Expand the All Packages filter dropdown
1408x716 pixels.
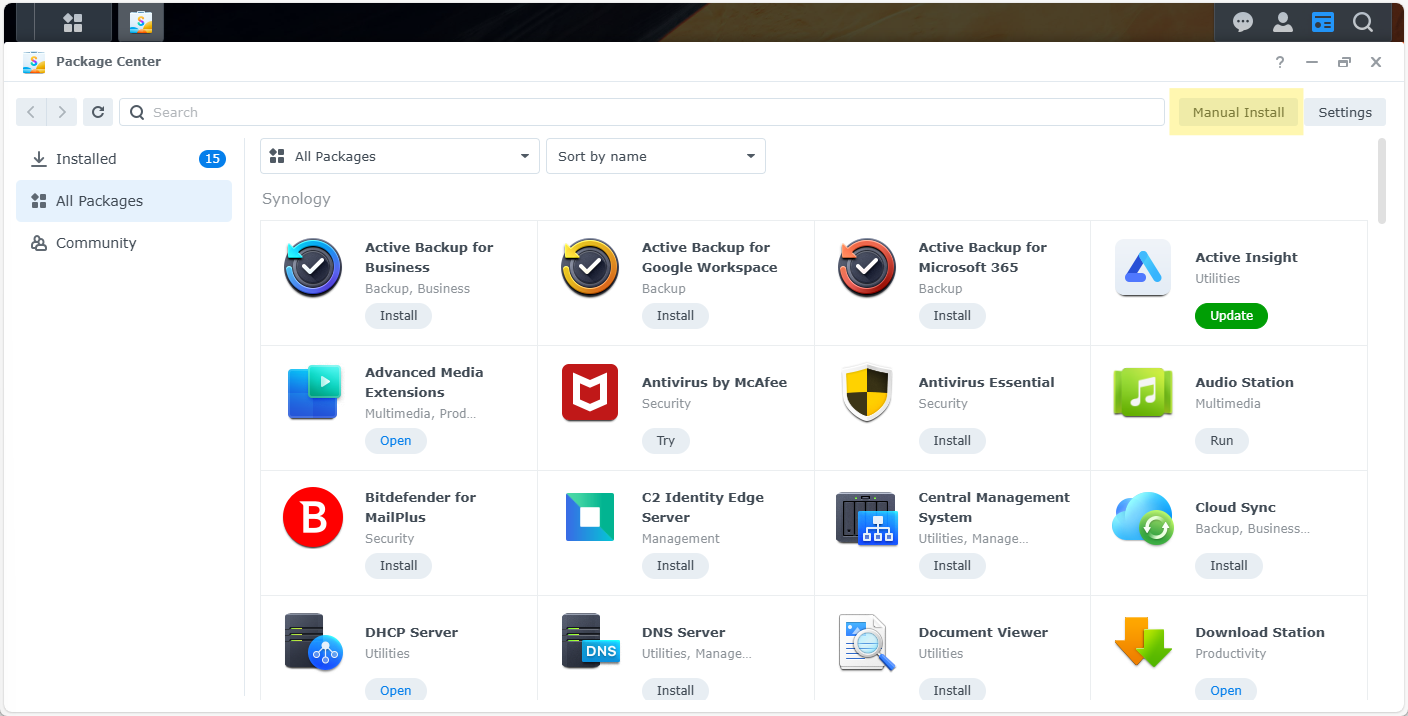[x=400, y=156]
